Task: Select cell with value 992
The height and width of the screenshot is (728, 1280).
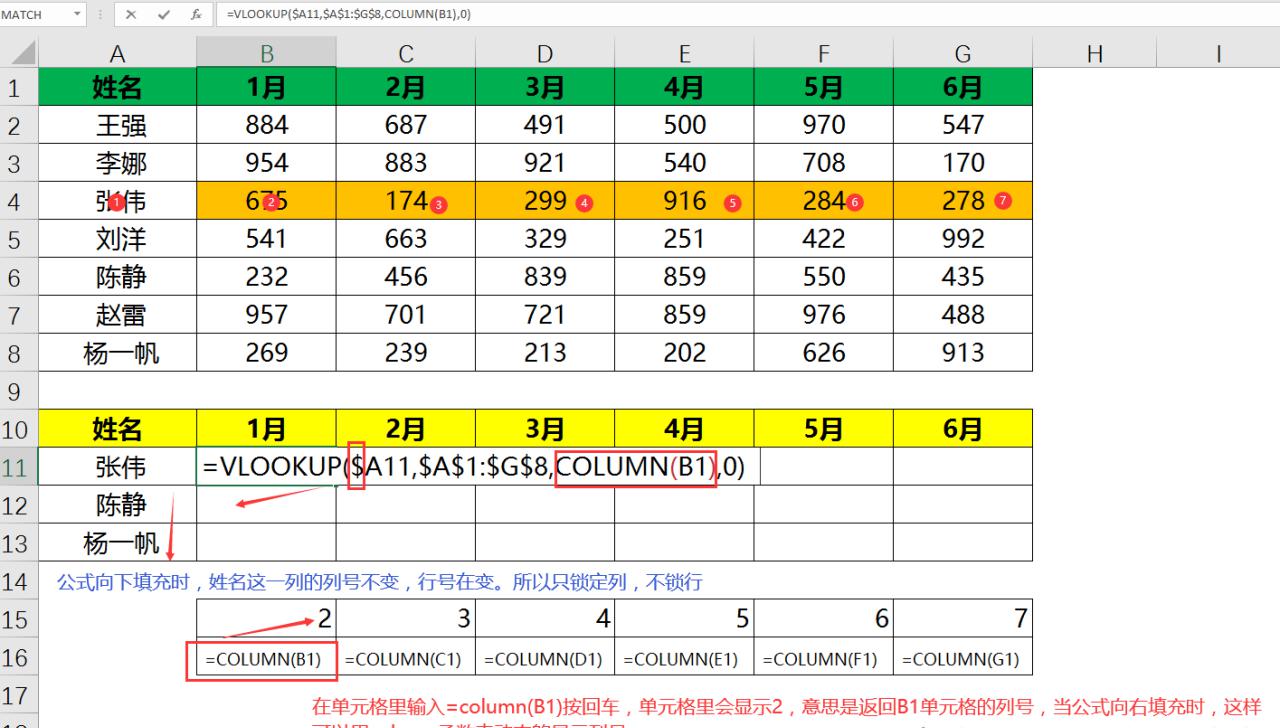Action: pos(963,239)
